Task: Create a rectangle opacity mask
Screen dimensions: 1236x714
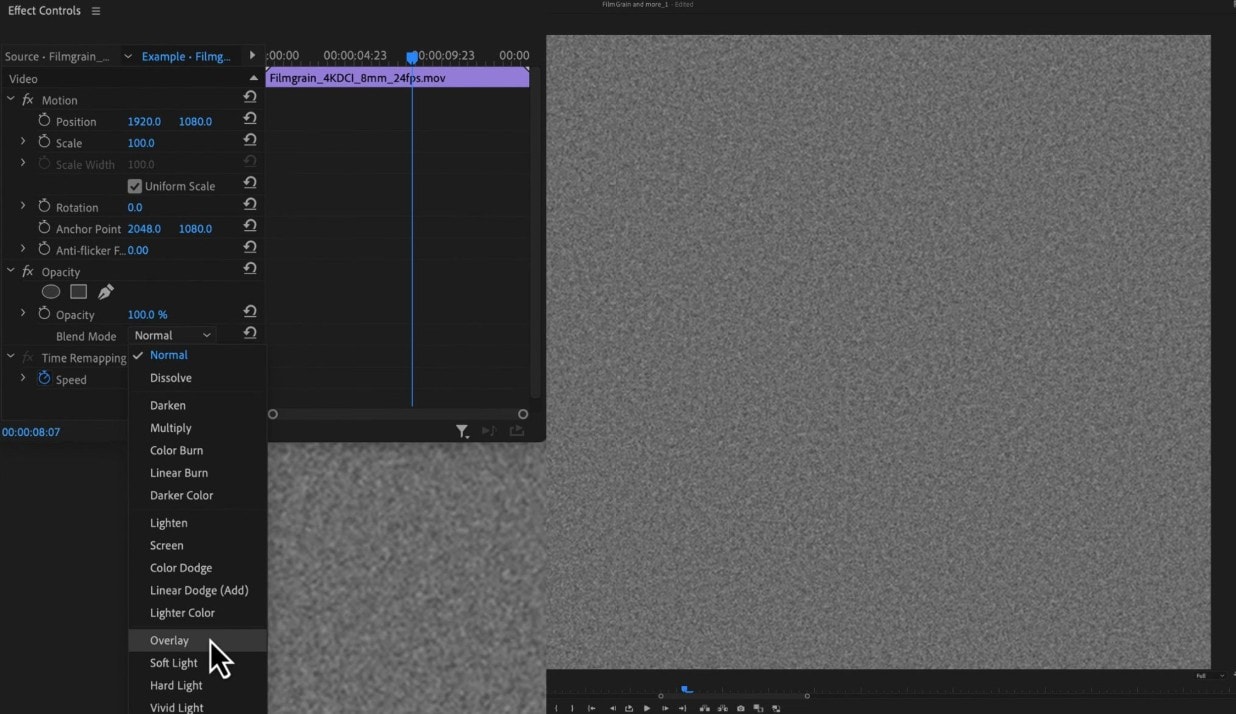Action: pyautogui.click(x=78, y=291)
